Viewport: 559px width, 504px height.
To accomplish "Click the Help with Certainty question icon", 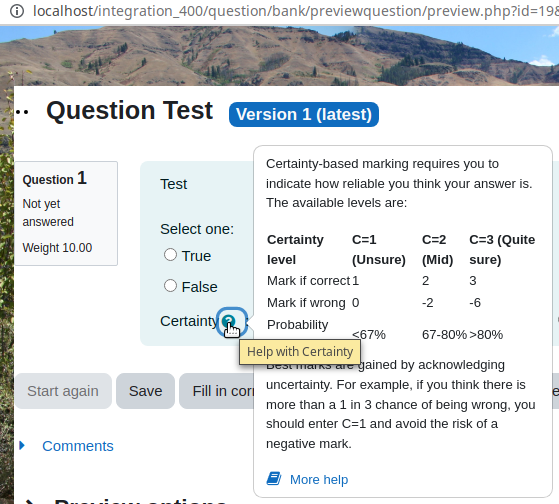I will tap(229, 322).
